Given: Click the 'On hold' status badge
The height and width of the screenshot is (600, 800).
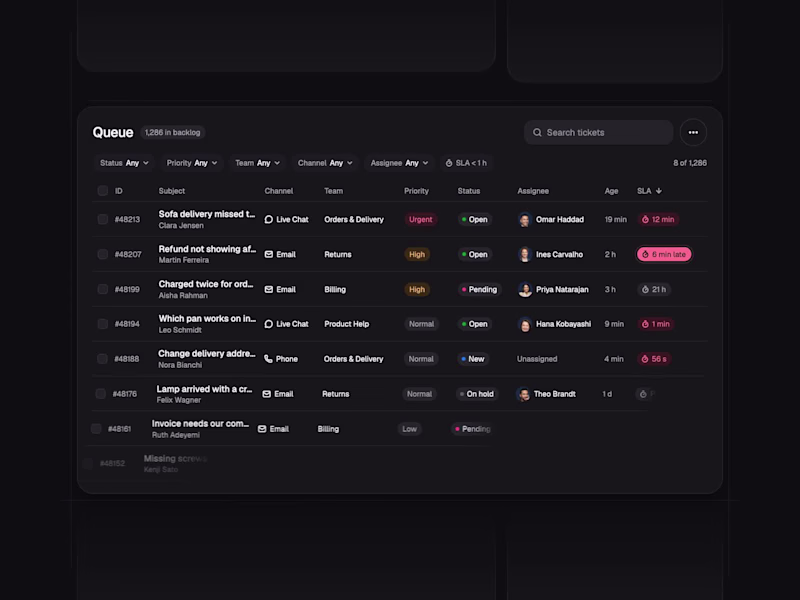Looking at the screenshot, I should 477,394.
